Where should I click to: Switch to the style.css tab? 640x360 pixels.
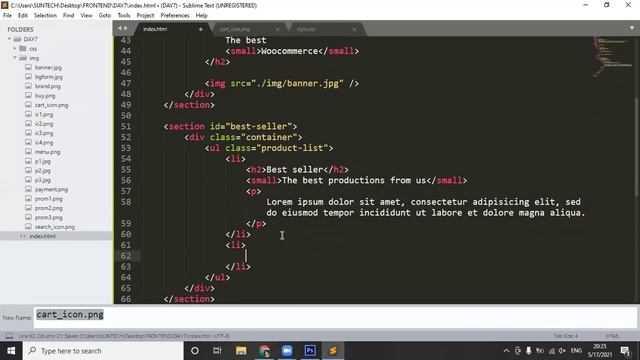coord(306,29)
